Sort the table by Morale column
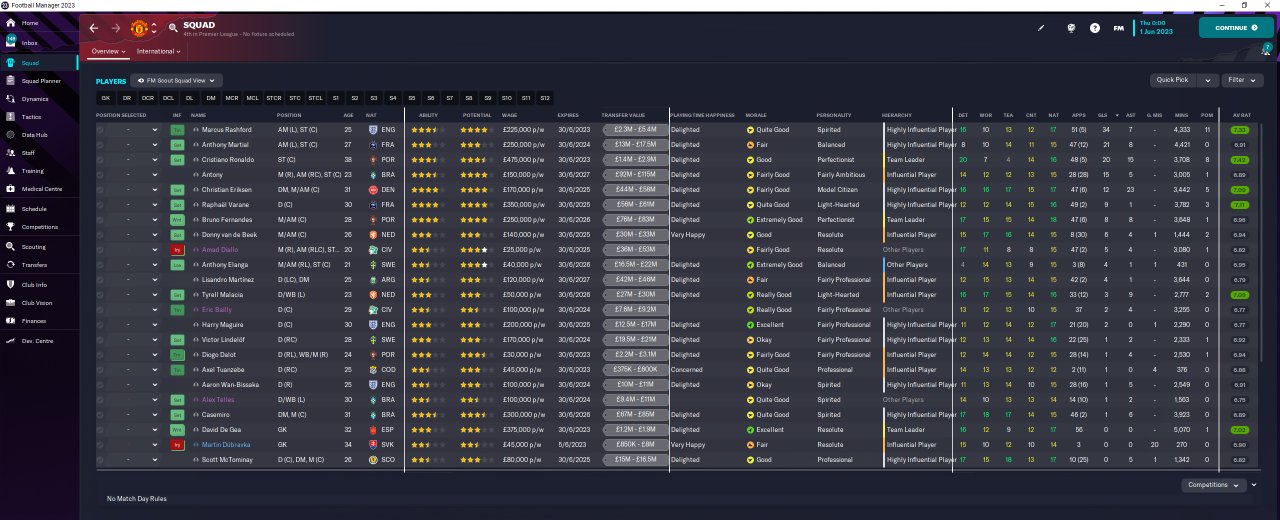Screen dimensions: 1280x520 click(x=757, y=115)
